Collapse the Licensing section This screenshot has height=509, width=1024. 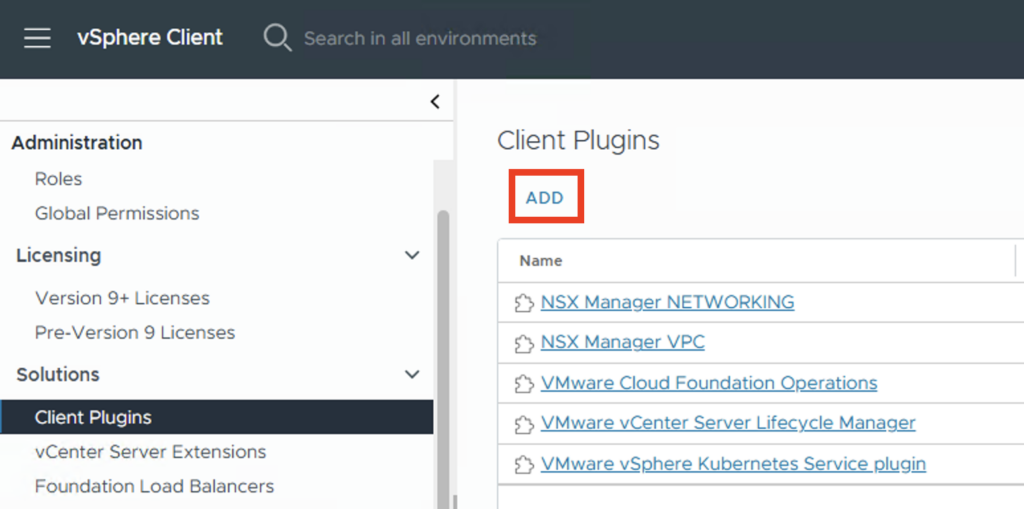pos(411,256)
